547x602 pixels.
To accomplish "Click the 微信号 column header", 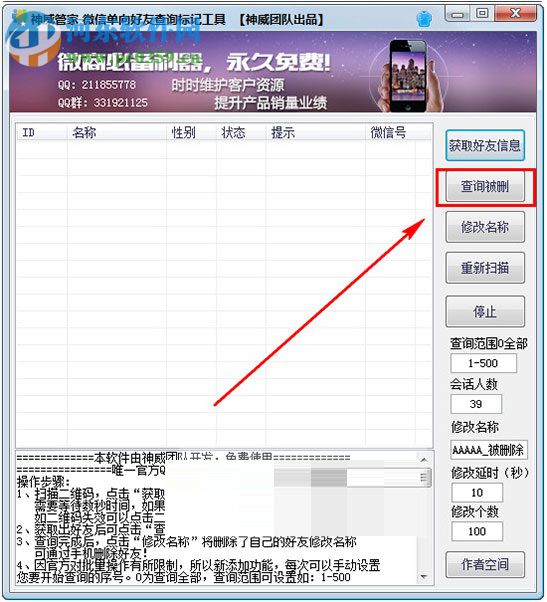I will click(x=390, y=133).
